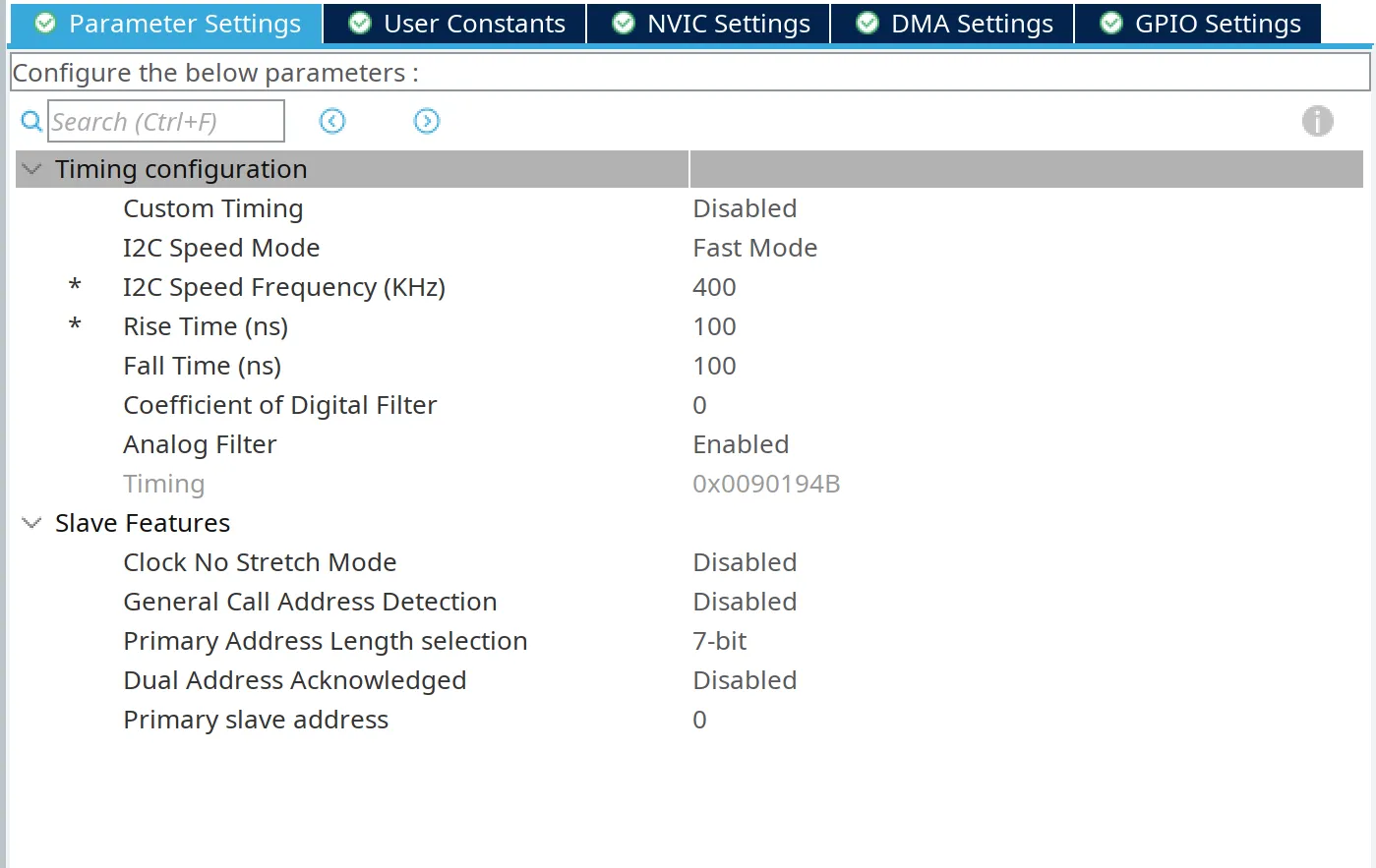Click the Slave Features header text
The image size is (1376, 868).
click(x=143, y=523)
